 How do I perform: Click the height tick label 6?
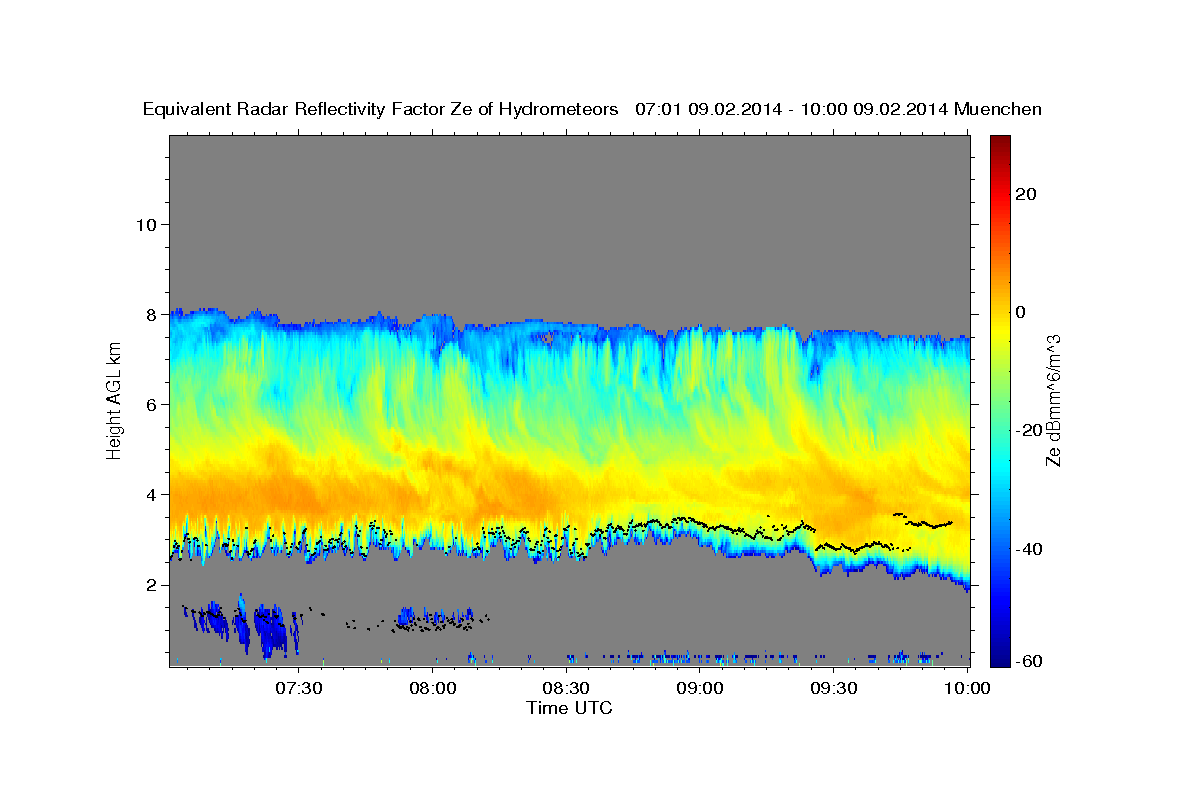151,404
